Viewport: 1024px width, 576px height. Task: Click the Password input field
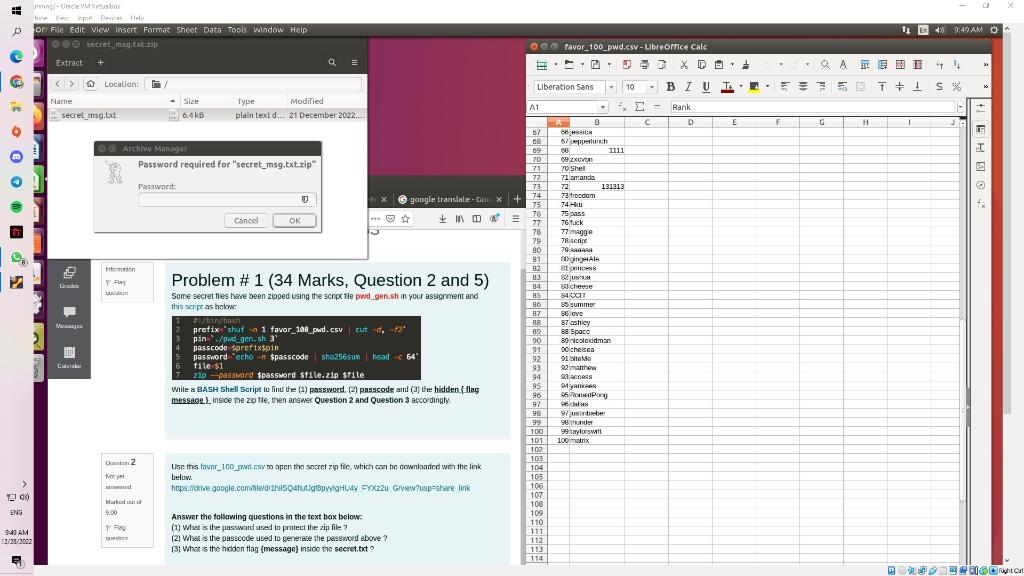point(227,200)
